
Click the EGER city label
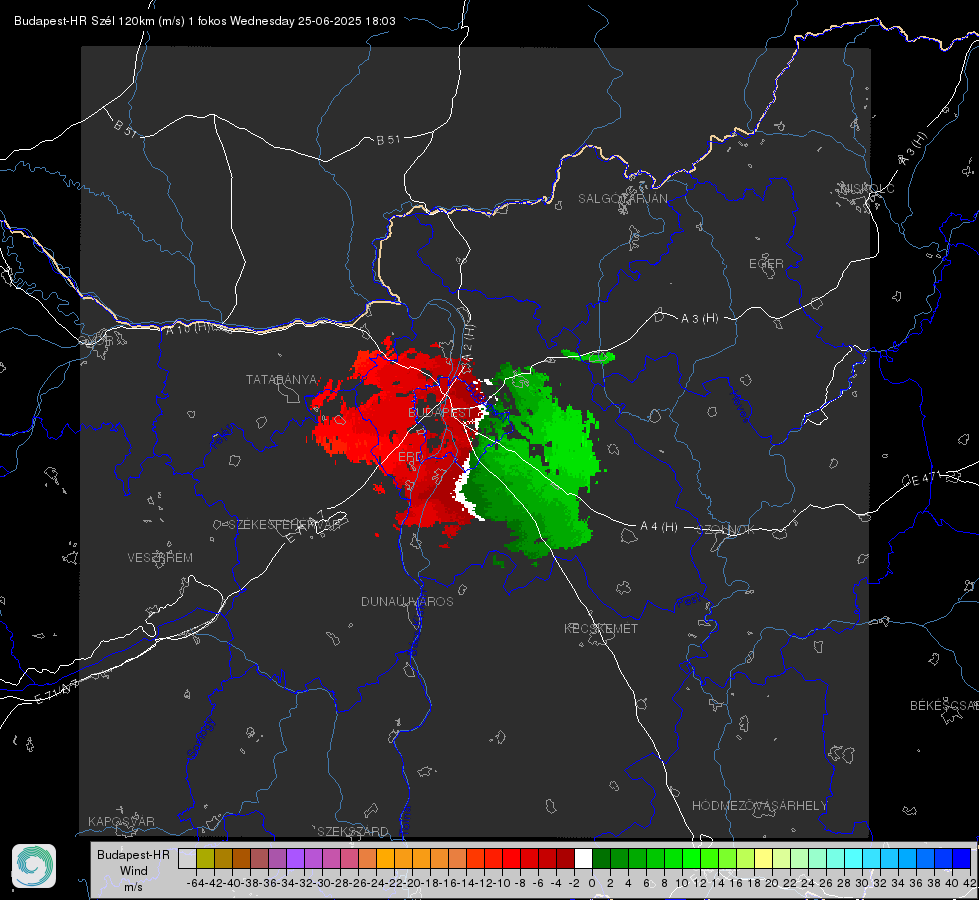tap(766, 264)
